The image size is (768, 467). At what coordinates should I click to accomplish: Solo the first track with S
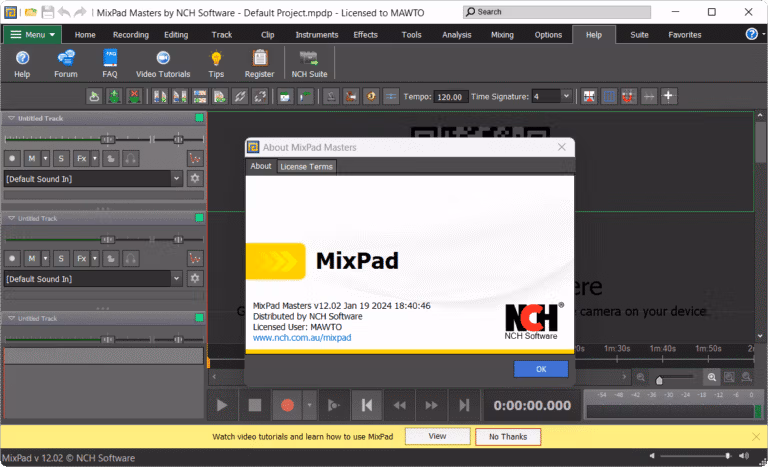(61, 158)
